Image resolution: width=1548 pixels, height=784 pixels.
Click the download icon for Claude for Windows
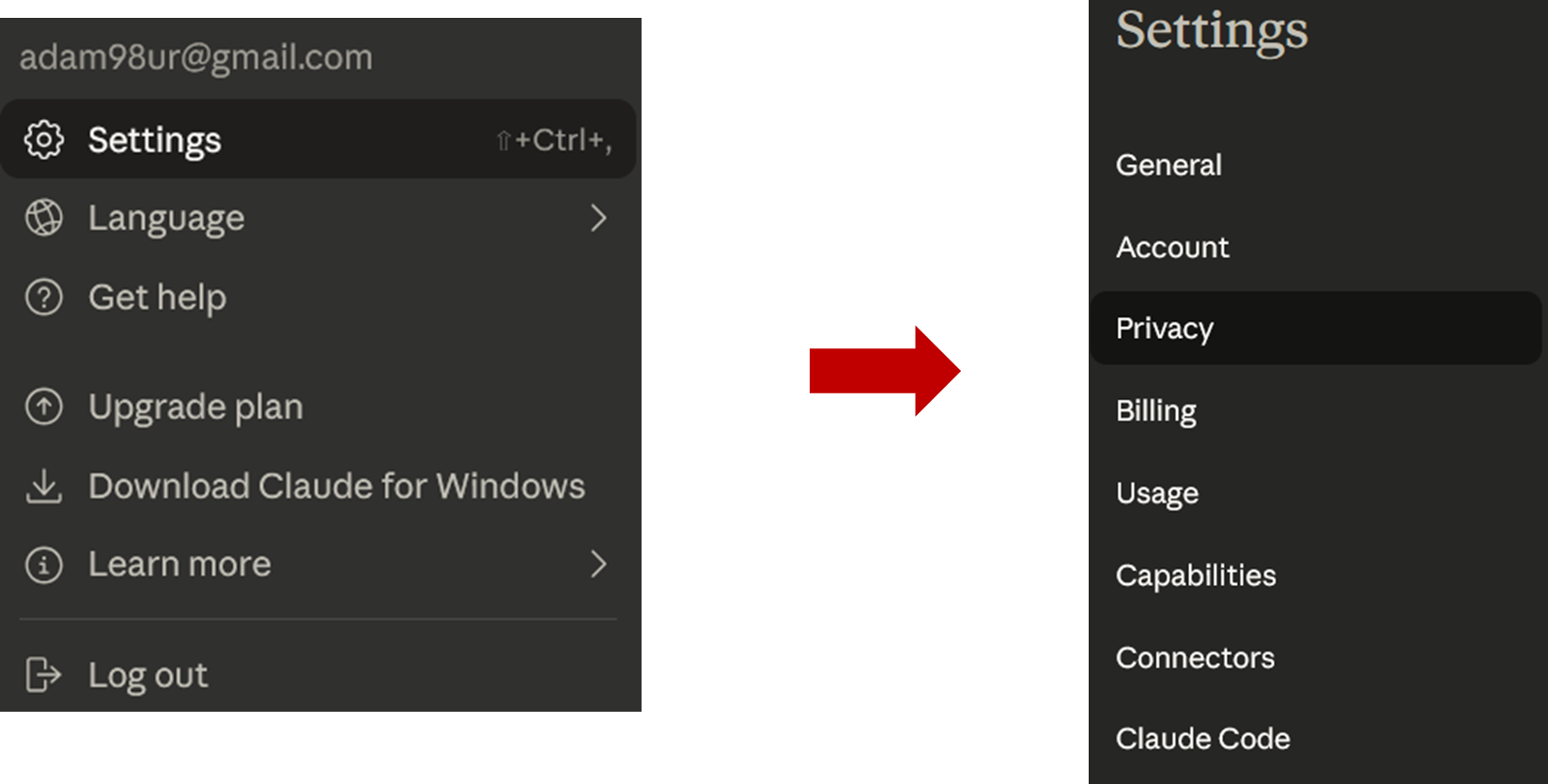click(x=43, y=486)
